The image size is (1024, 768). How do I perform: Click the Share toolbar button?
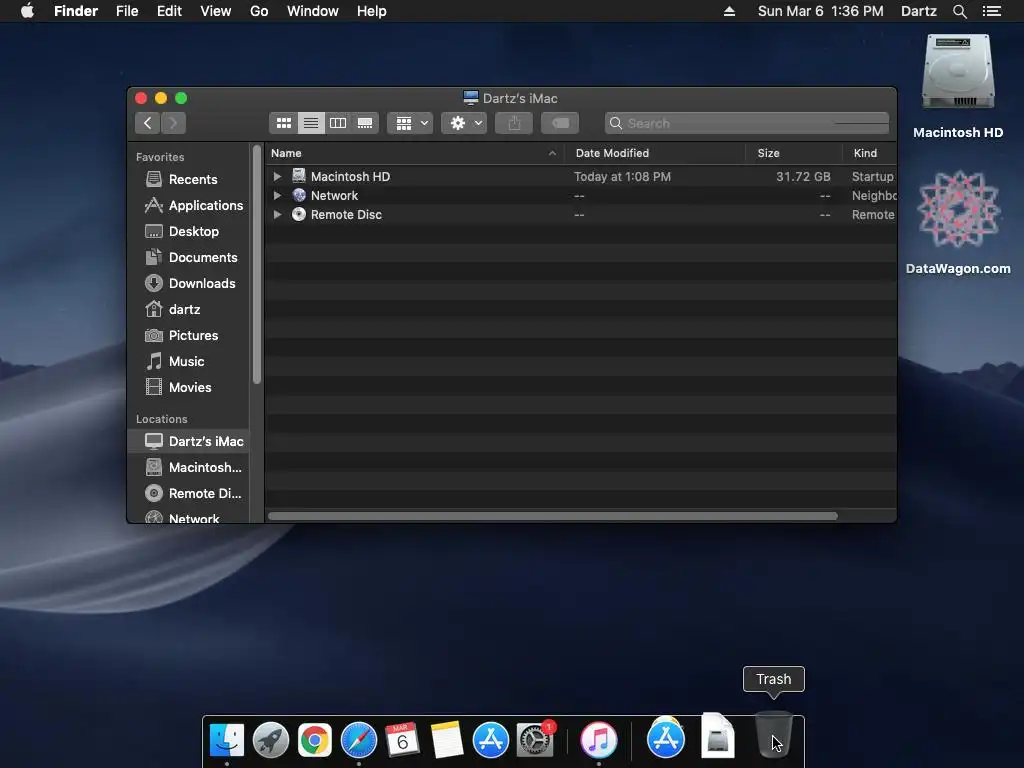click(514, 123)
